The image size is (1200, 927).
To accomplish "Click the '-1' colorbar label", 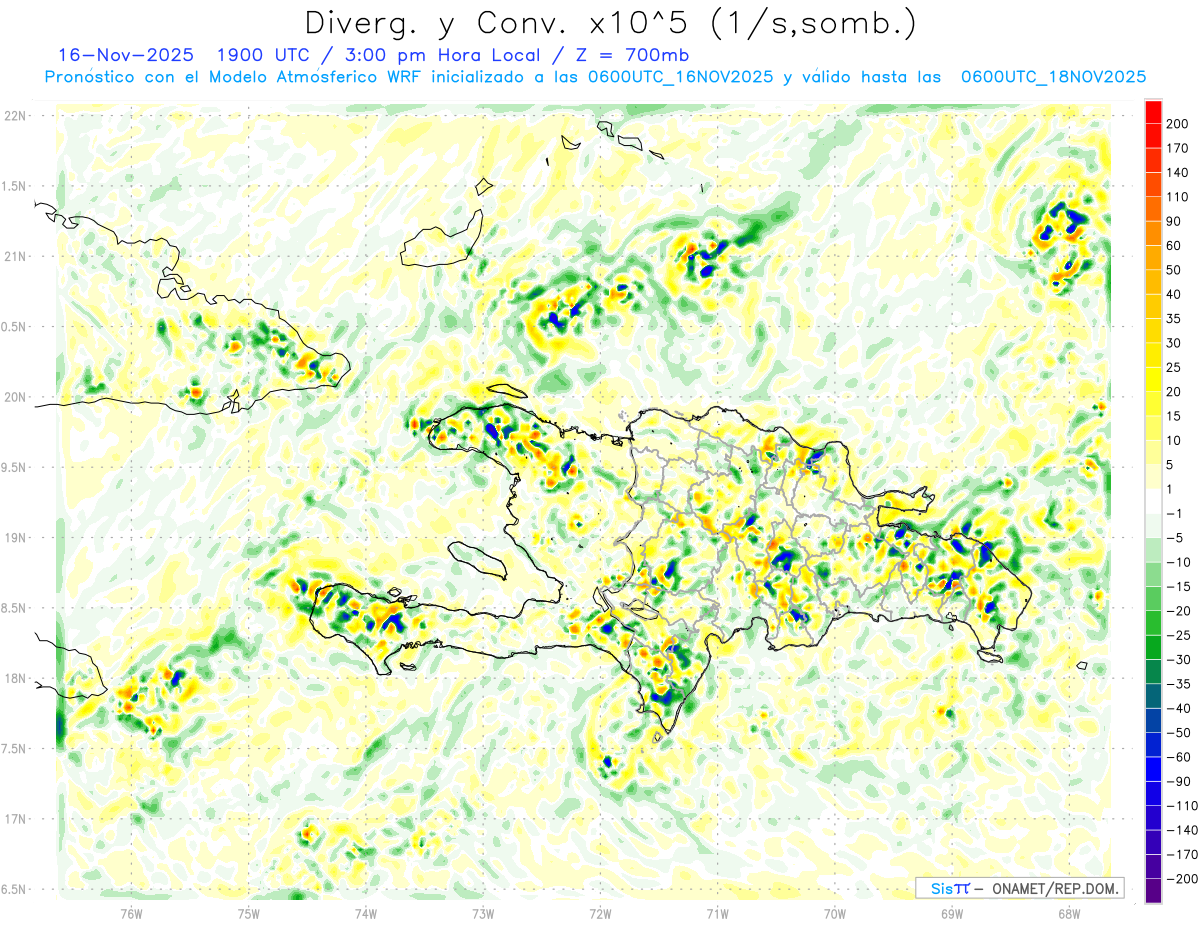I will click(x=1175, y=513).
